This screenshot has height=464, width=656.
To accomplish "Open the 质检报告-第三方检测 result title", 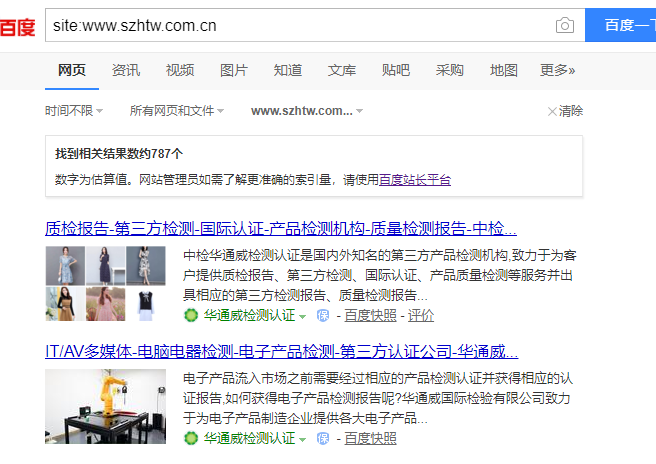I will coord(281,228).
